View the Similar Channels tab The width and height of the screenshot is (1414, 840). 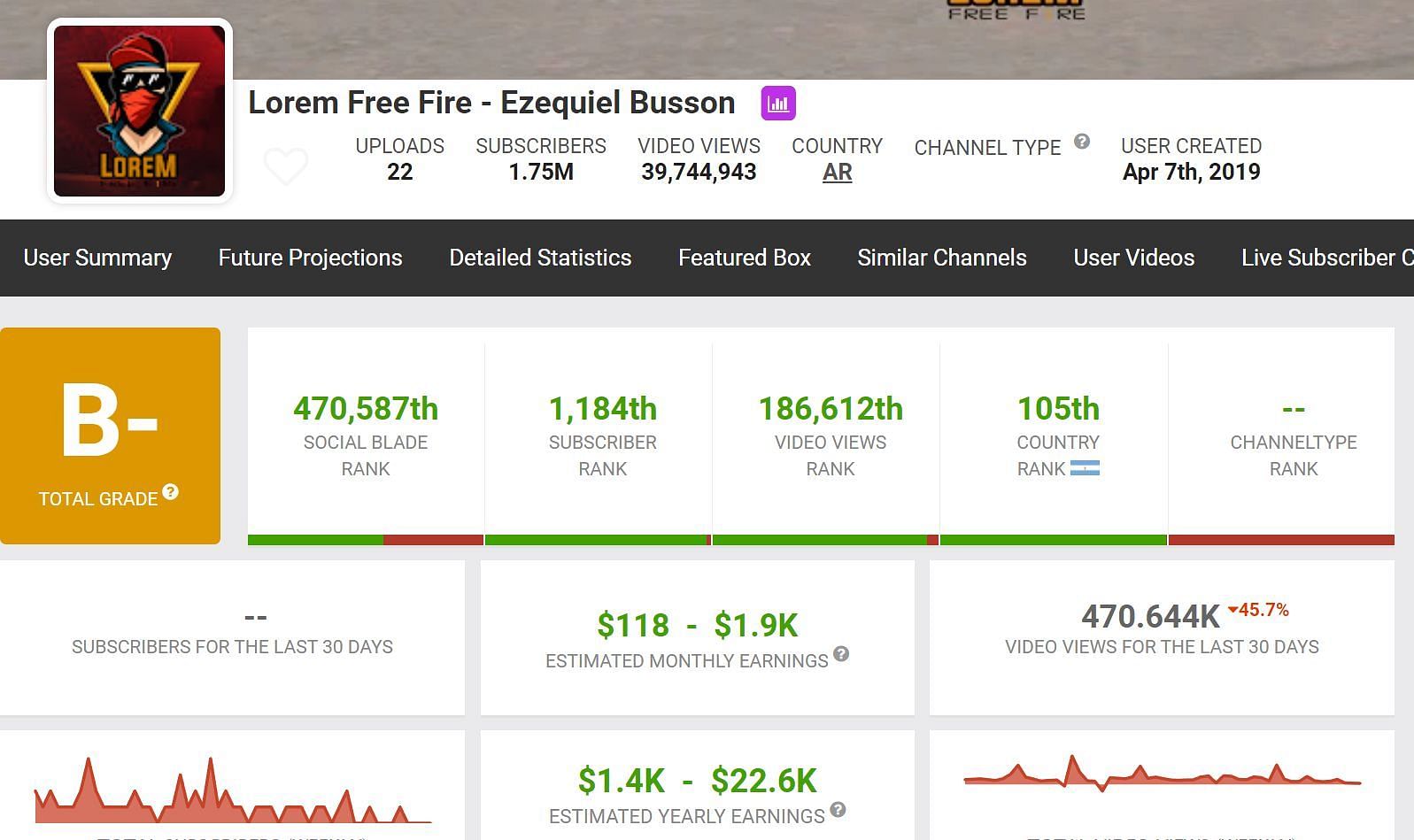(x=942, y=258)
